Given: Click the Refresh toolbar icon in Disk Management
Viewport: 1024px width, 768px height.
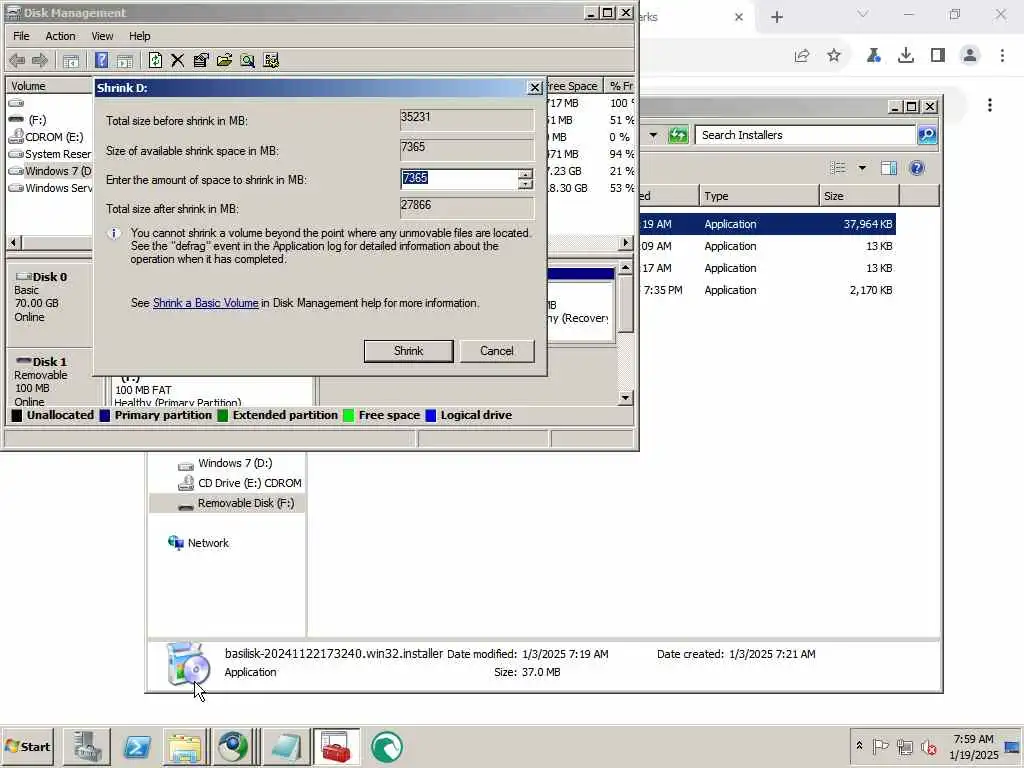Looking at the screenshot, I should pos(155,61).
